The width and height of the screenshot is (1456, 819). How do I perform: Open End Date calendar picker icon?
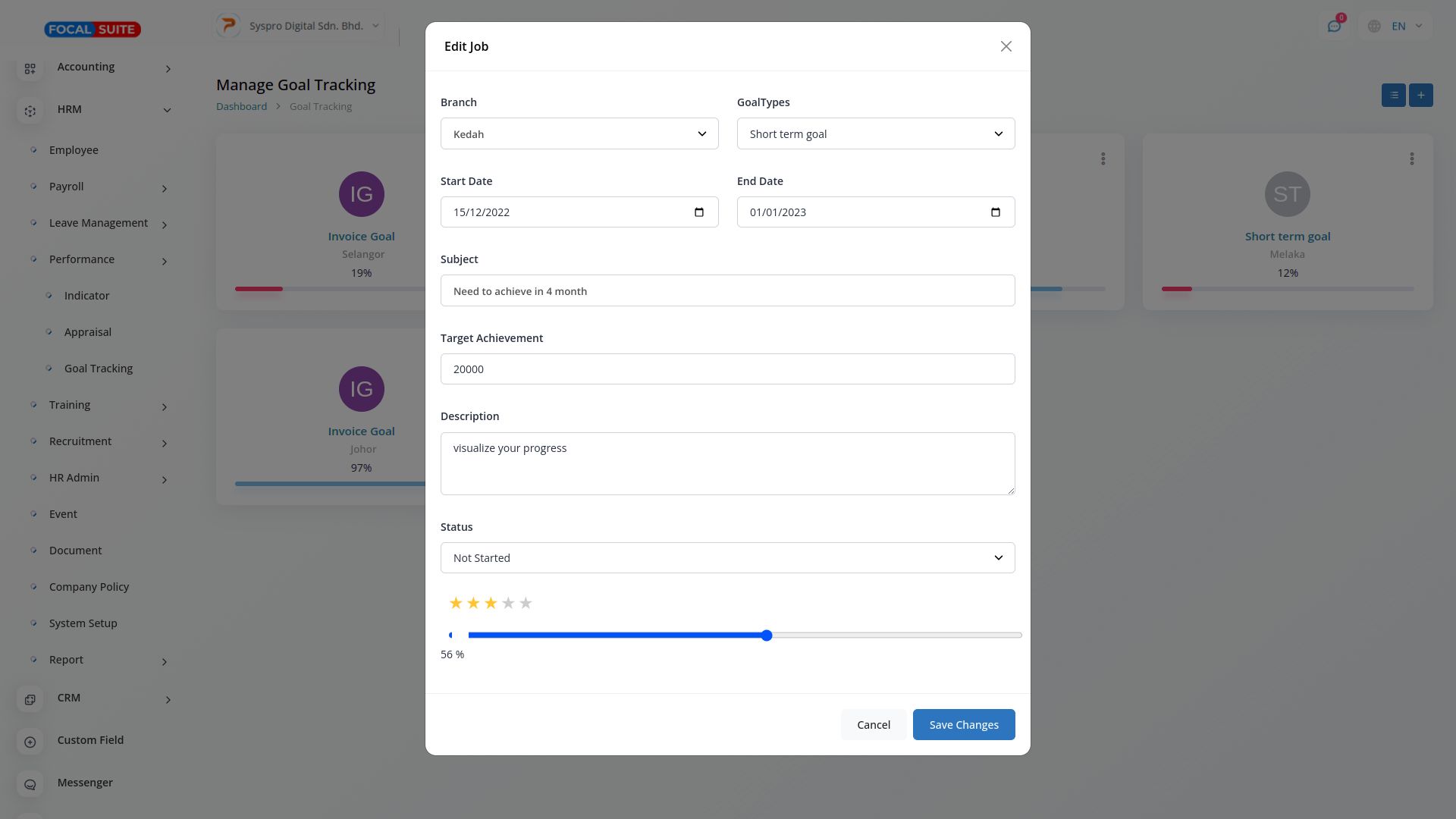click(996, 212)
